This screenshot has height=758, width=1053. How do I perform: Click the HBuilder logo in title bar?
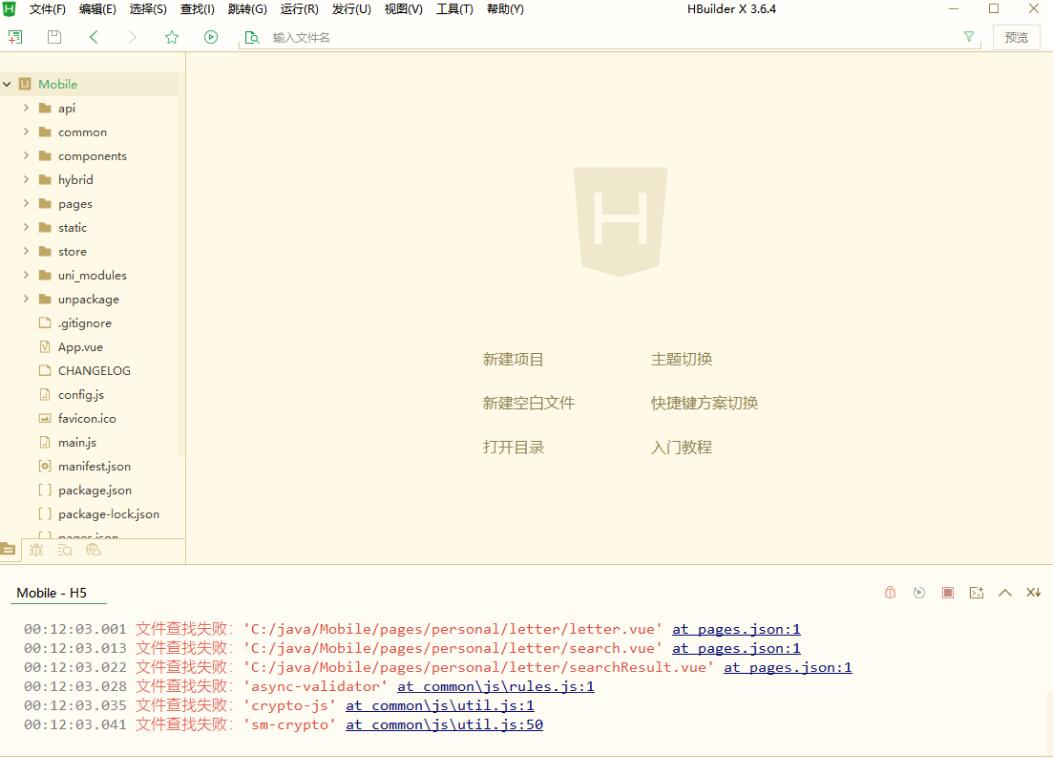pyautogui.click(x=9, y=9)
